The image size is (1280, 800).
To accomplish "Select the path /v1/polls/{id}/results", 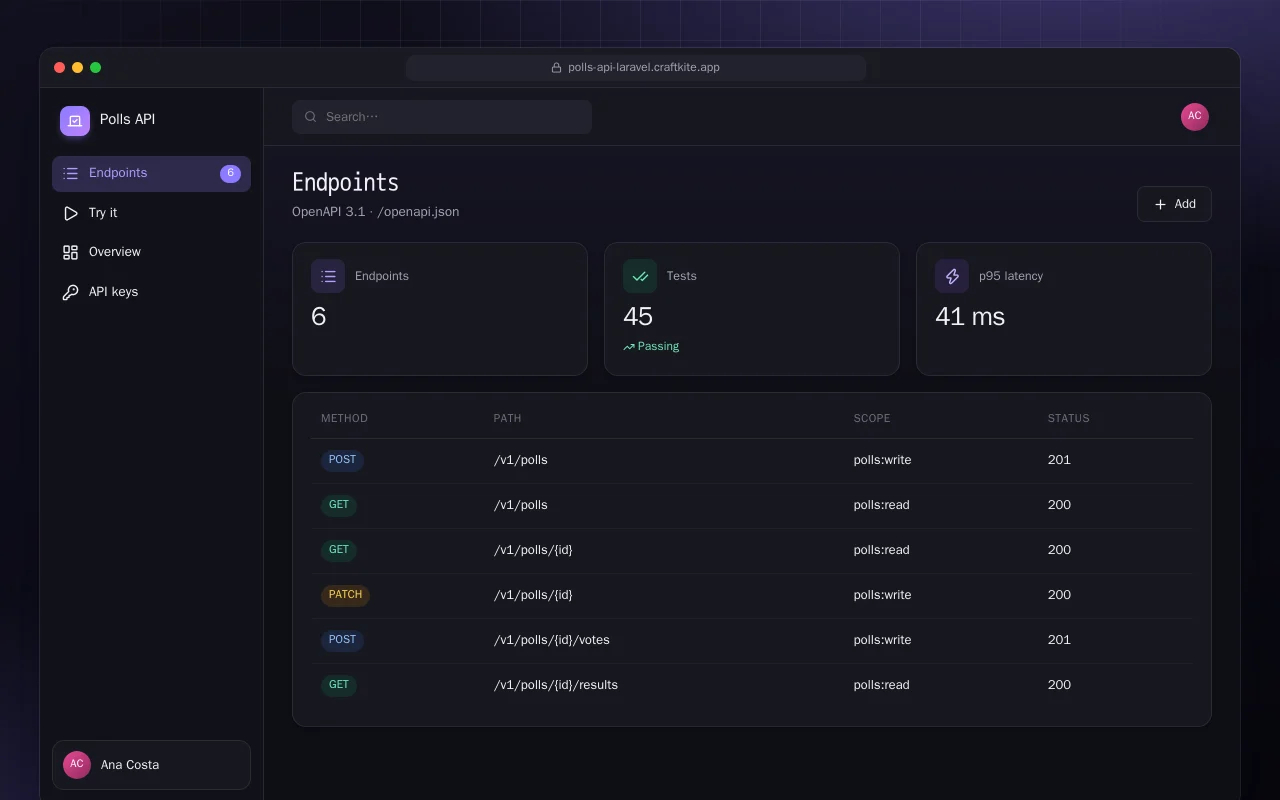I will [556, 685].
